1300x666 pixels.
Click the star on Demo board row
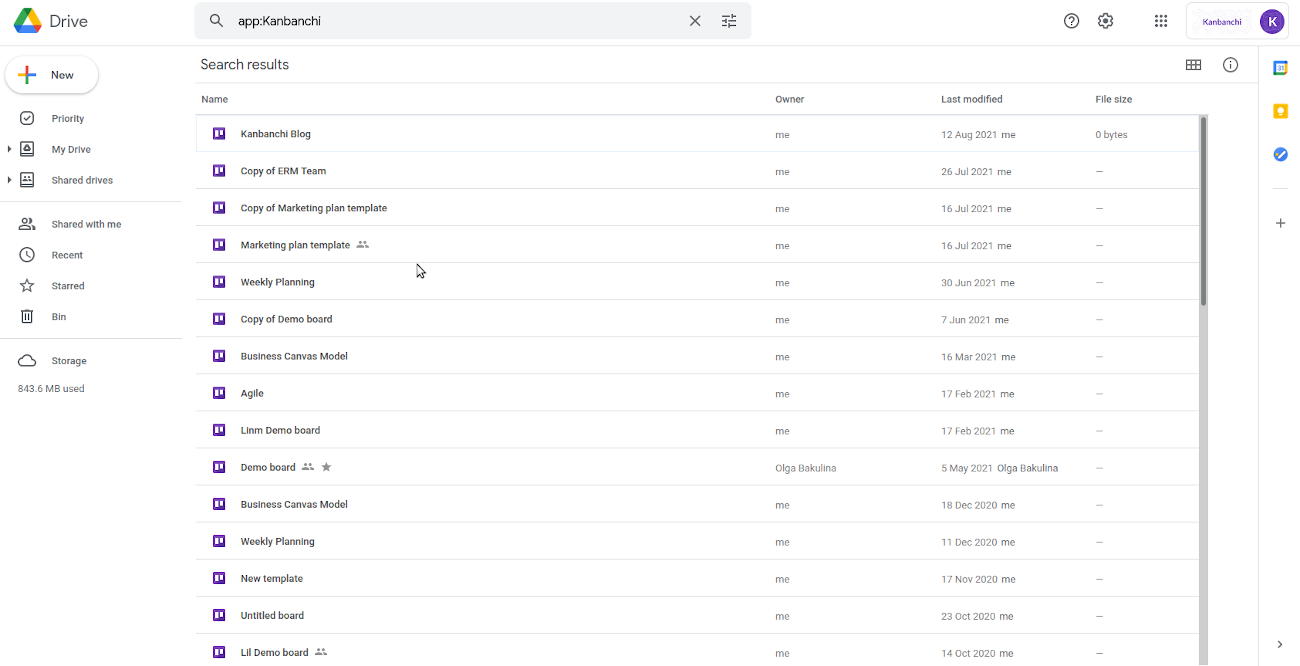326,467
